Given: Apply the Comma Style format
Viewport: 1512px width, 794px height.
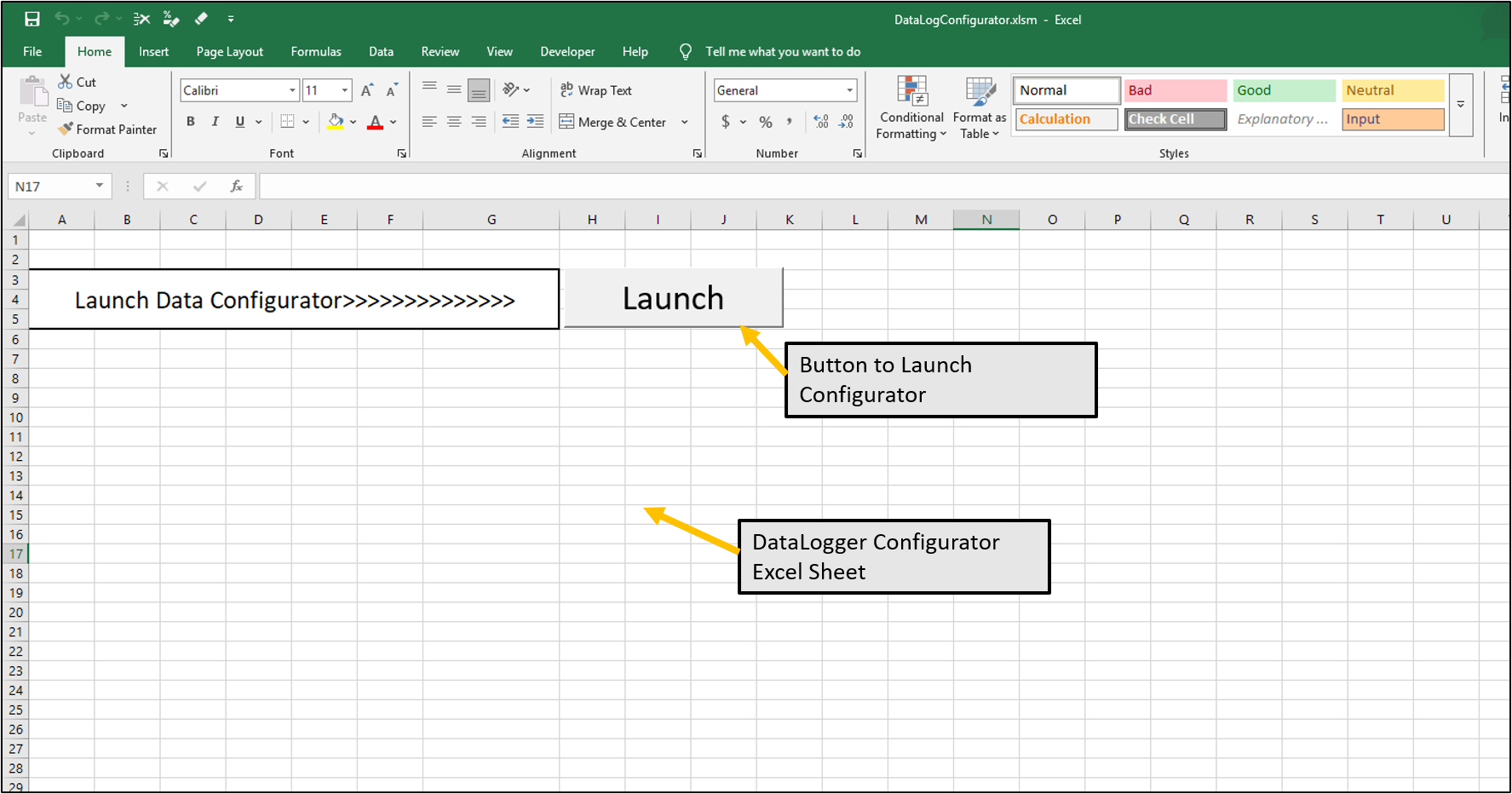Looking at the screenshot, I should tap(790, 122).
